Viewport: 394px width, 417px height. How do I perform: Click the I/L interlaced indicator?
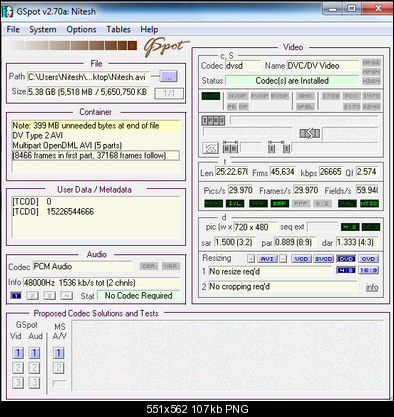click(235, 203)
